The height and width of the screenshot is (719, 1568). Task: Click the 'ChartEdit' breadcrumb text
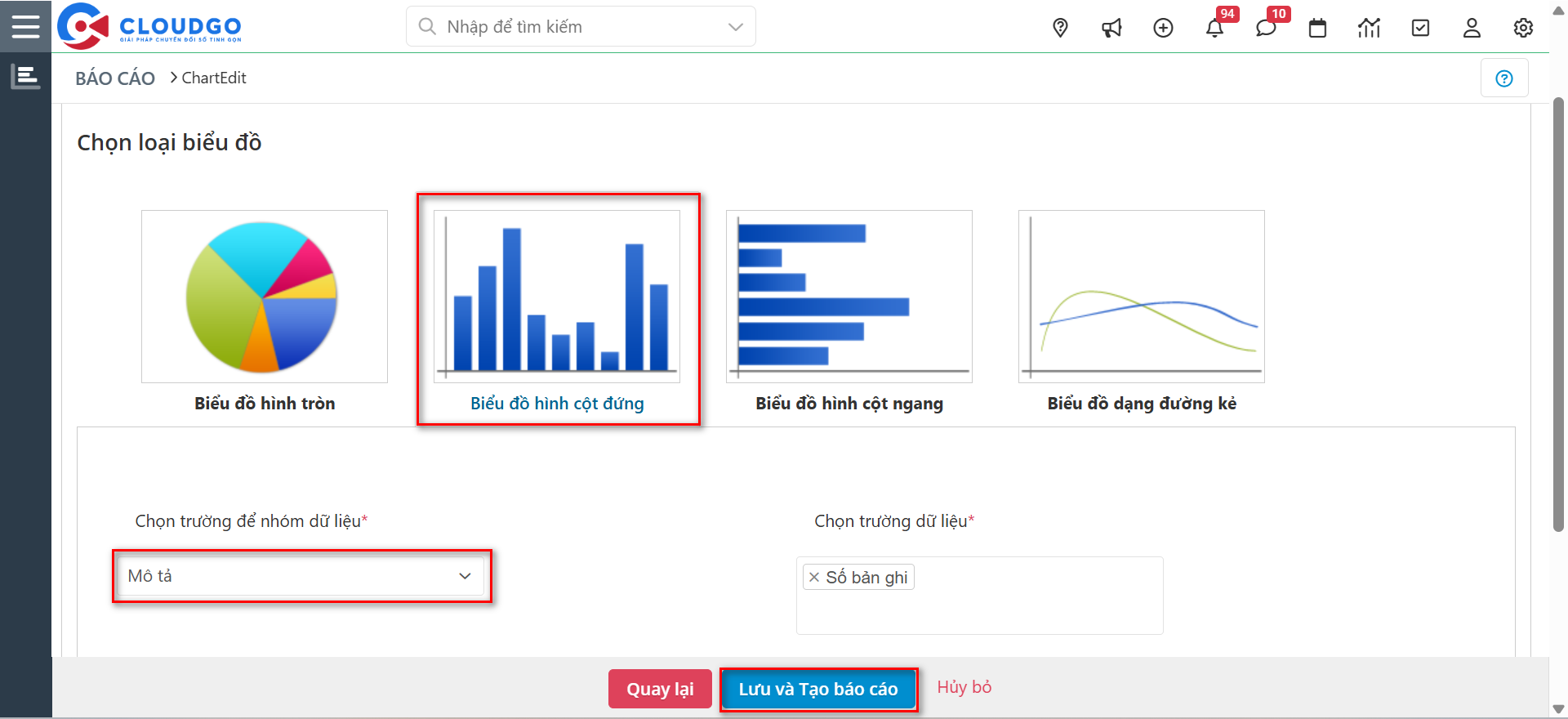click(214, 78)
